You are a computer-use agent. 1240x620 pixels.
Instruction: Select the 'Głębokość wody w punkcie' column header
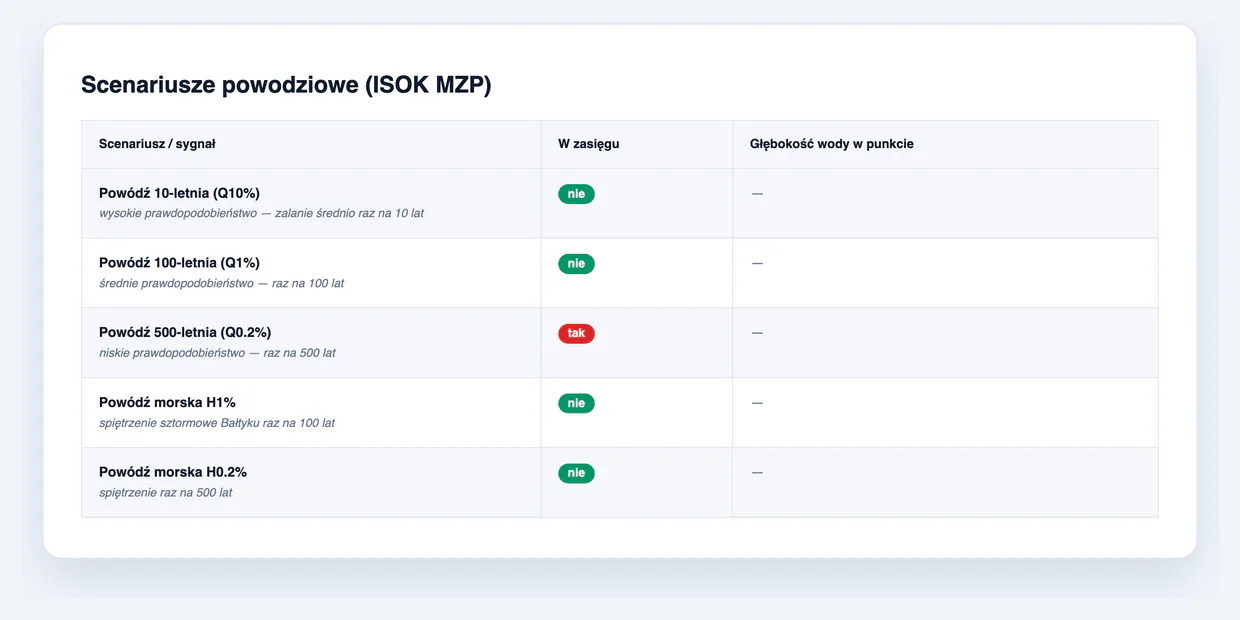coord(832,144)
